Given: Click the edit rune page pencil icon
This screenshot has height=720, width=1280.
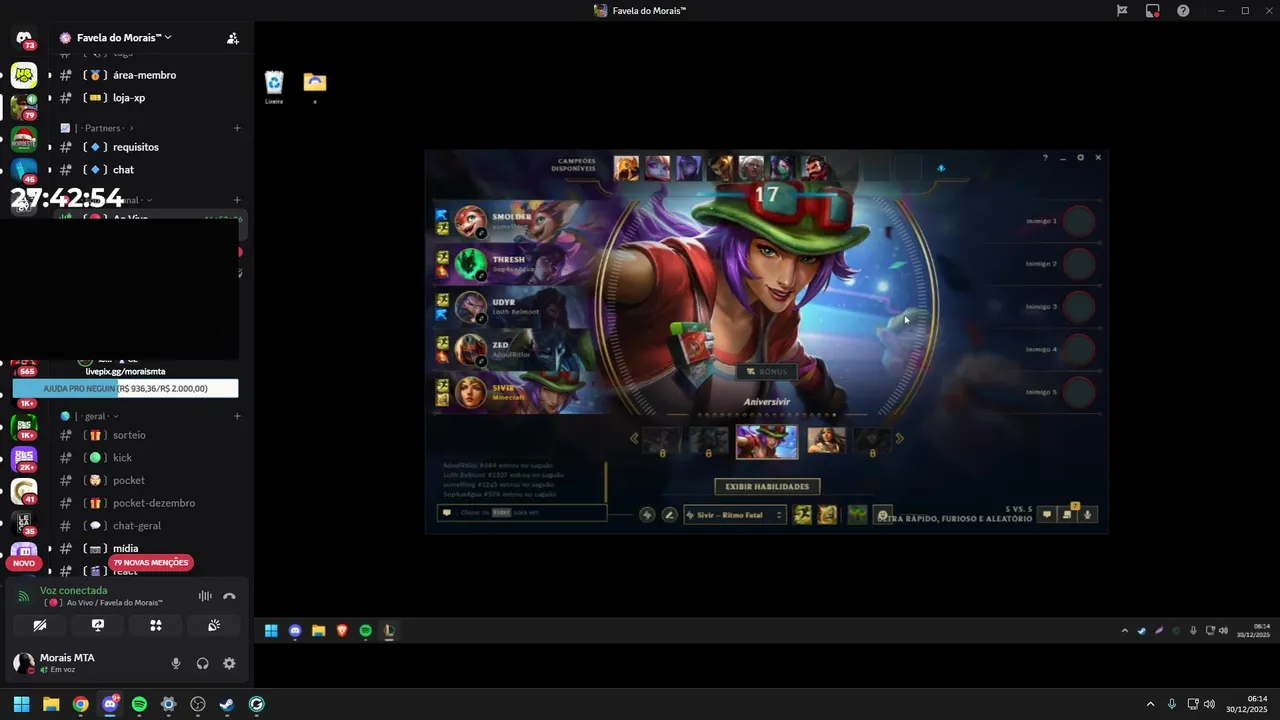Looking at the screenshot, I should pos(670,515).
